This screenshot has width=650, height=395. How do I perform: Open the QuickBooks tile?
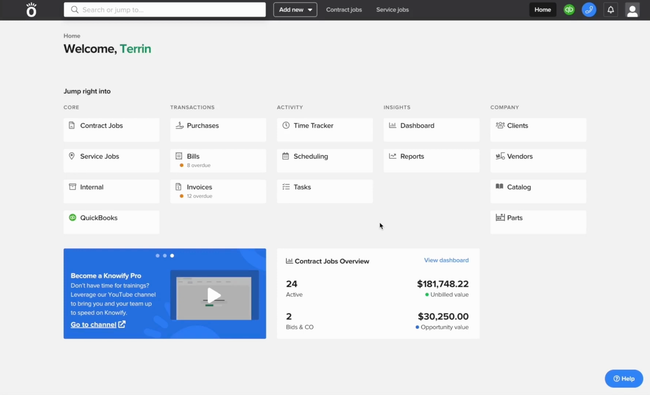click(111, 221)
